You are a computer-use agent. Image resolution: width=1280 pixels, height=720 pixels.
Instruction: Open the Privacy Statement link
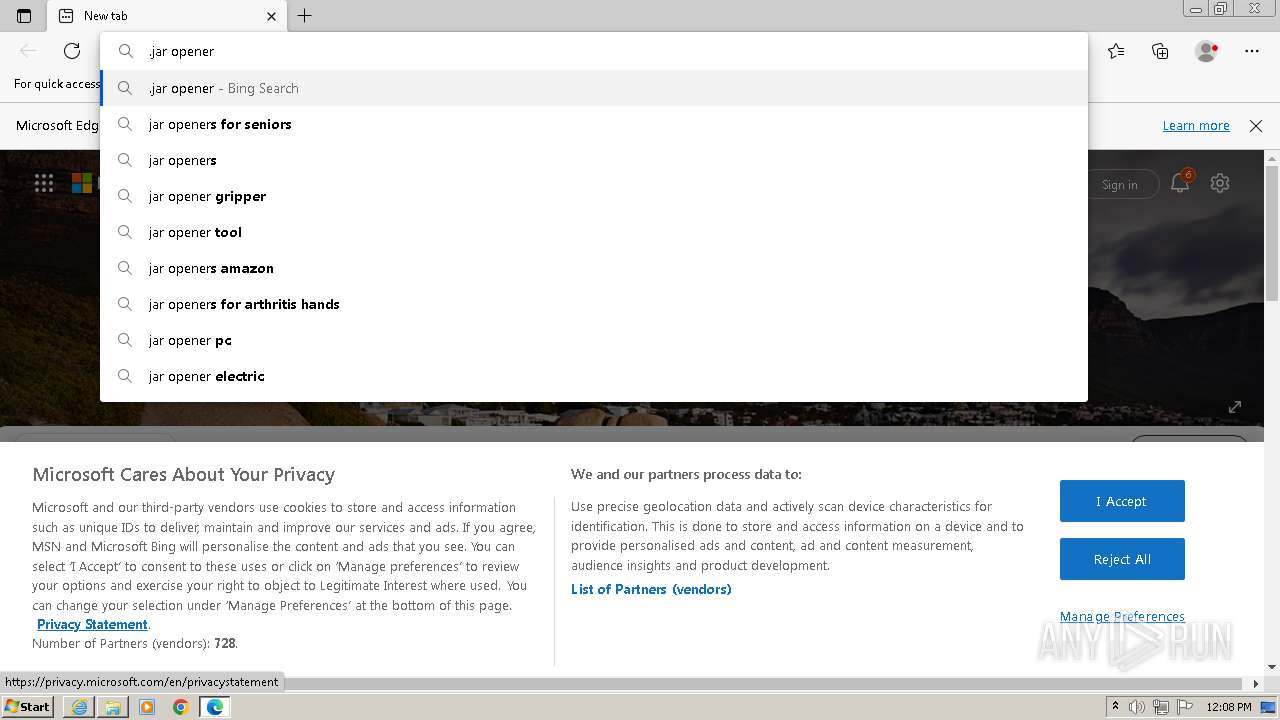[x=92, y=624]
